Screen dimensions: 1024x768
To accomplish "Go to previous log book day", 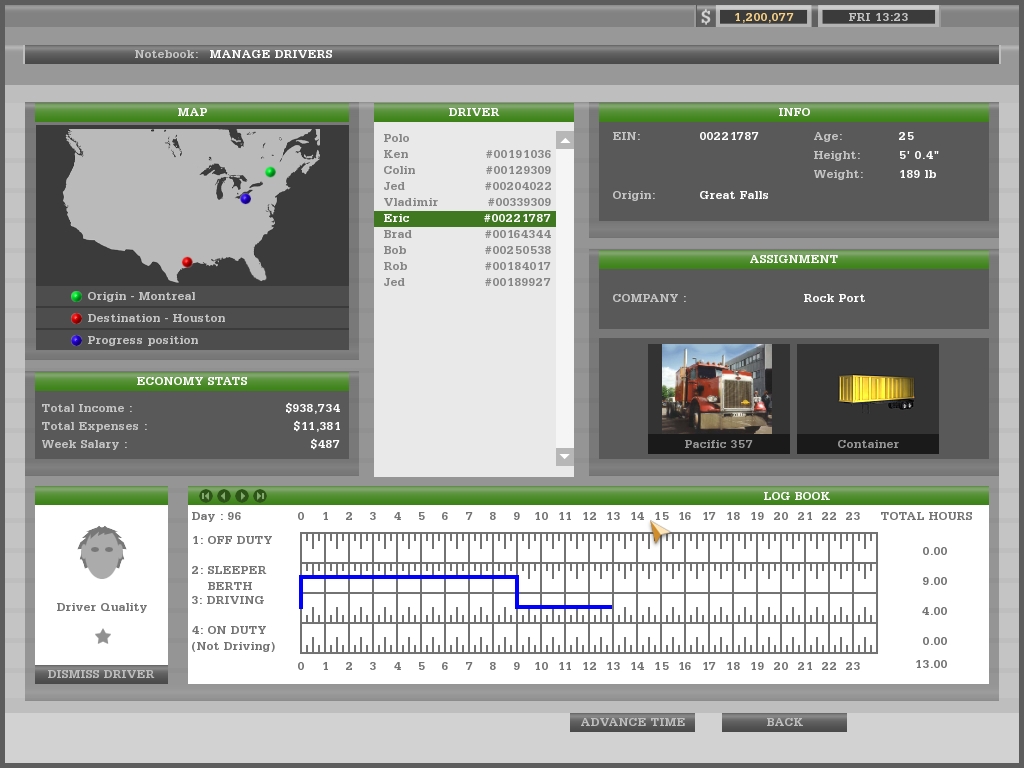I will click(x=223, y=496).
